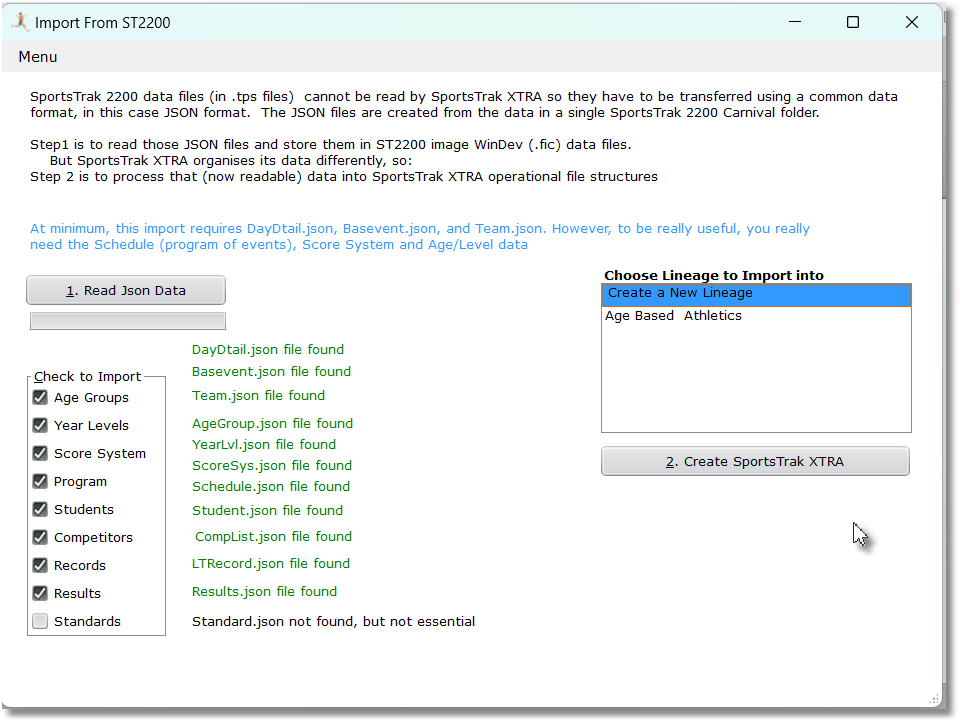Click 'AgeGroup.json file found' text
This screenshot has height=723, width=960.
pos(272,424)
